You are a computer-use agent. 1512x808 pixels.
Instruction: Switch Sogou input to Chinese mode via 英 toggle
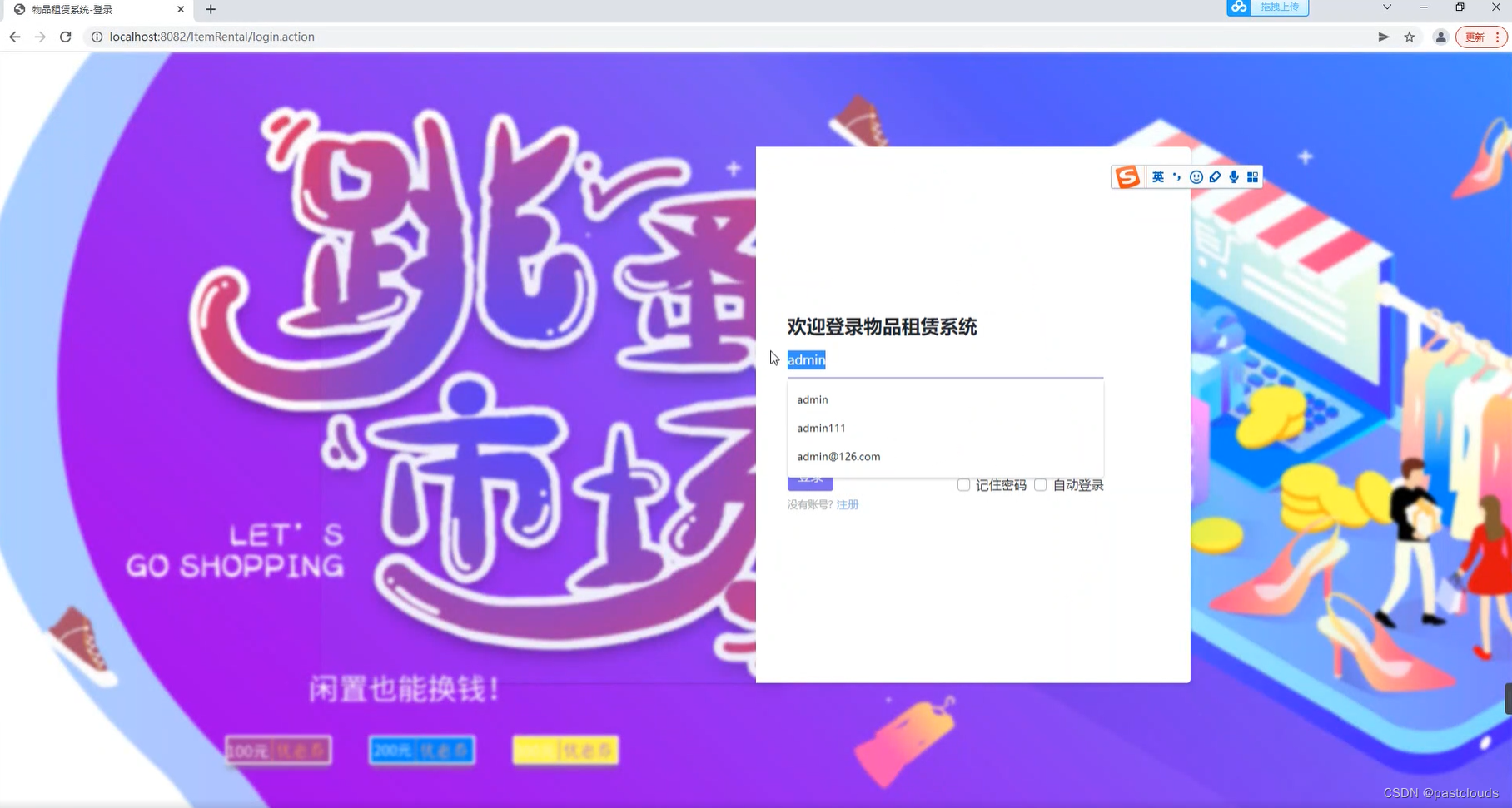[1157, 176]
